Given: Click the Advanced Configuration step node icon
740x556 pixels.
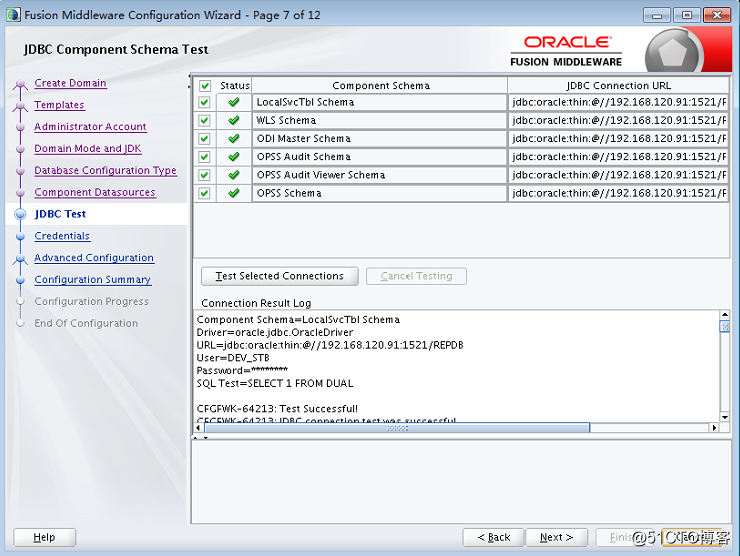Looking at the screenshot, I should coord(20,259).
